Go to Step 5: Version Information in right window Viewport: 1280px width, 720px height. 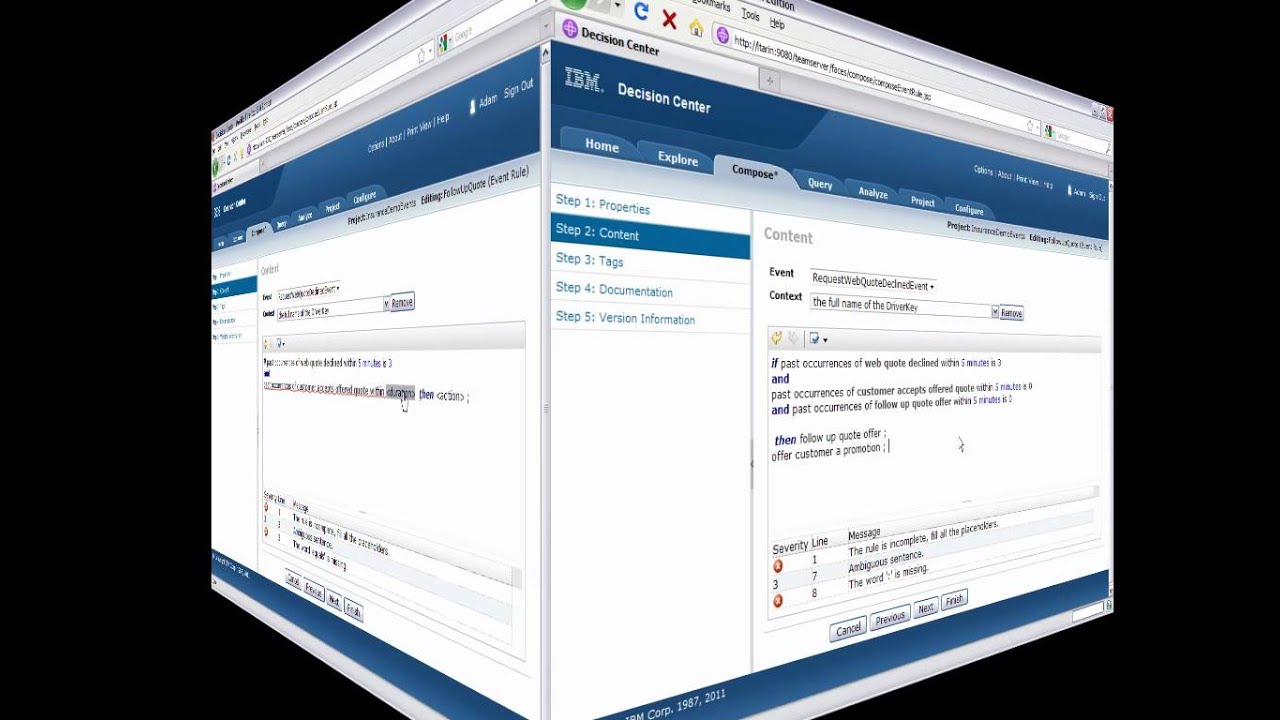pos(626,318)
